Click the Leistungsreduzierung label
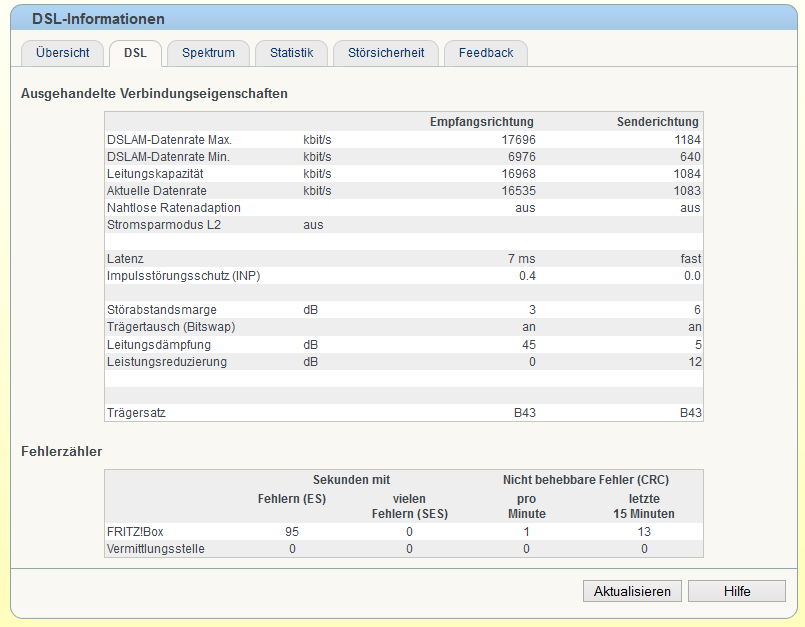The image size is (805, 627). pos(167,362)
